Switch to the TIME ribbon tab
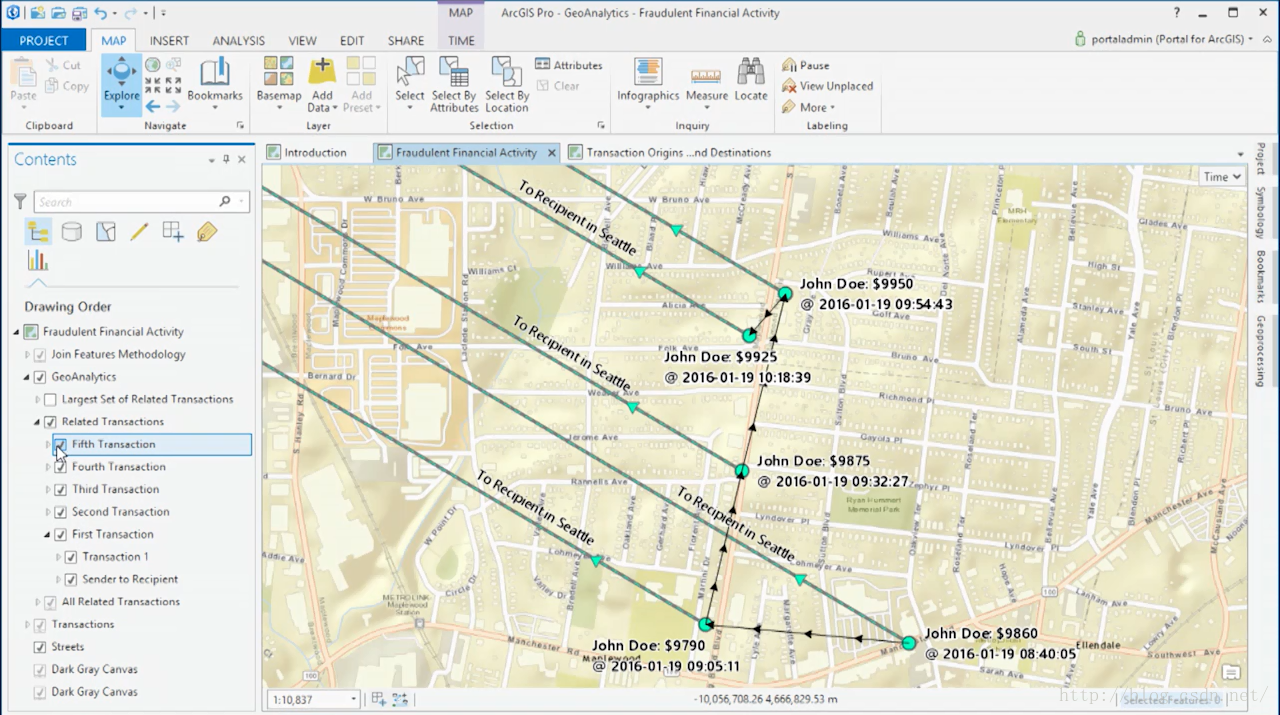Viewport: 1280px width, 715px height. 461,40
